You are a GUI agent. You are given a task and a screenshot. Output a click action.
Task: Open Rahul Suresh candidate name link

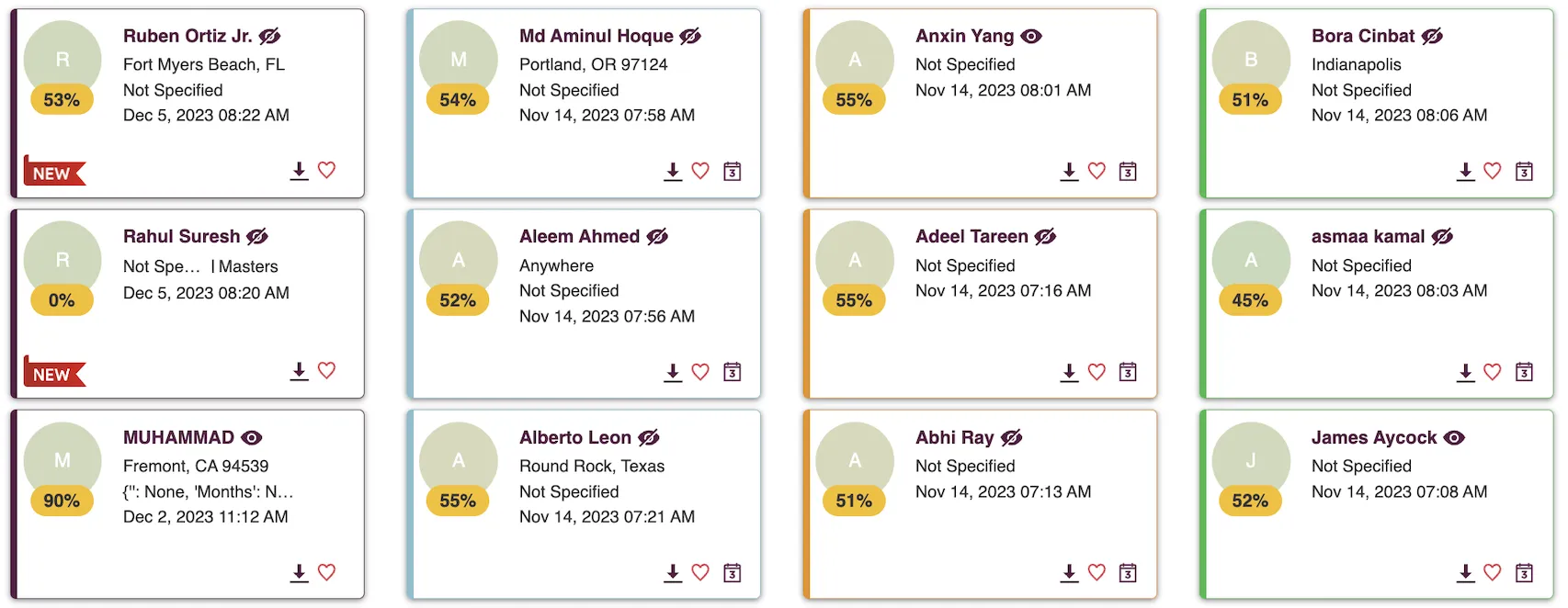(182, 236)
